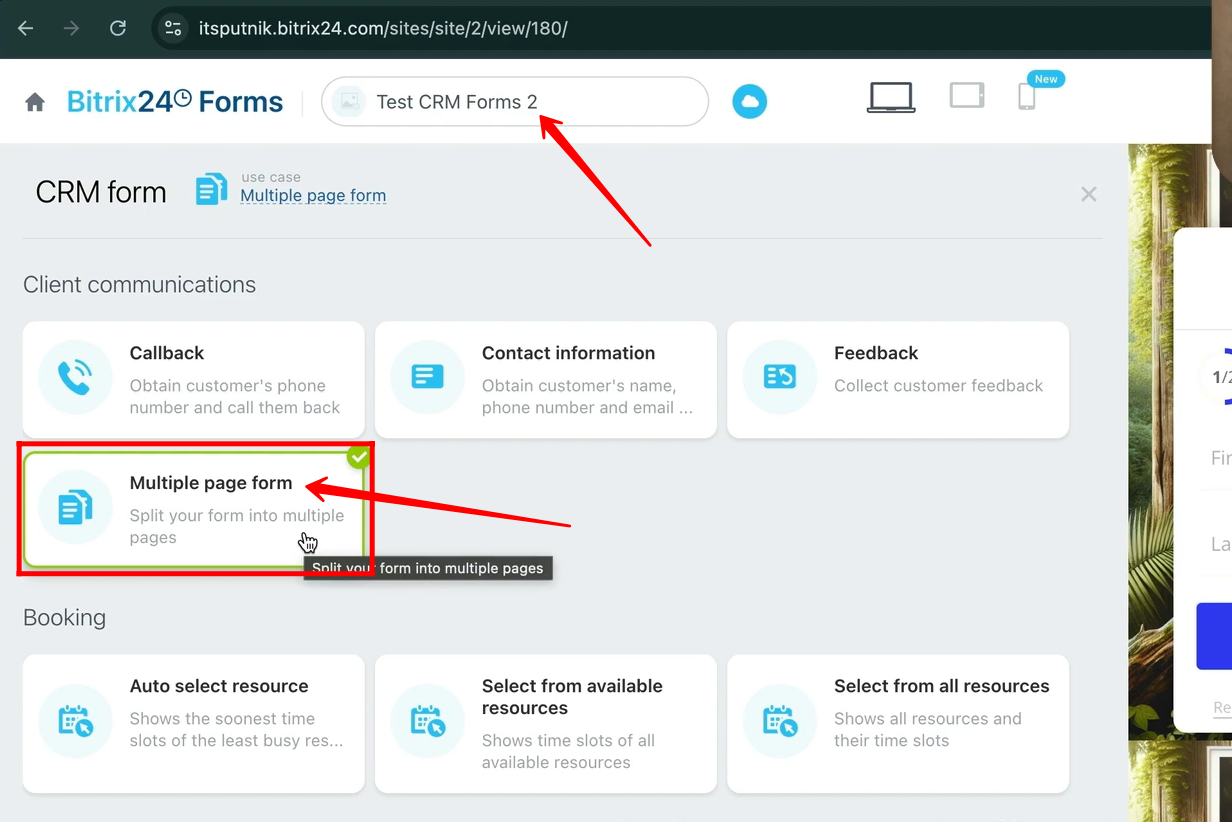Open the Multiple page form use case link
This screenshot has height=822, width=1232.
click(x=313, y=196)
